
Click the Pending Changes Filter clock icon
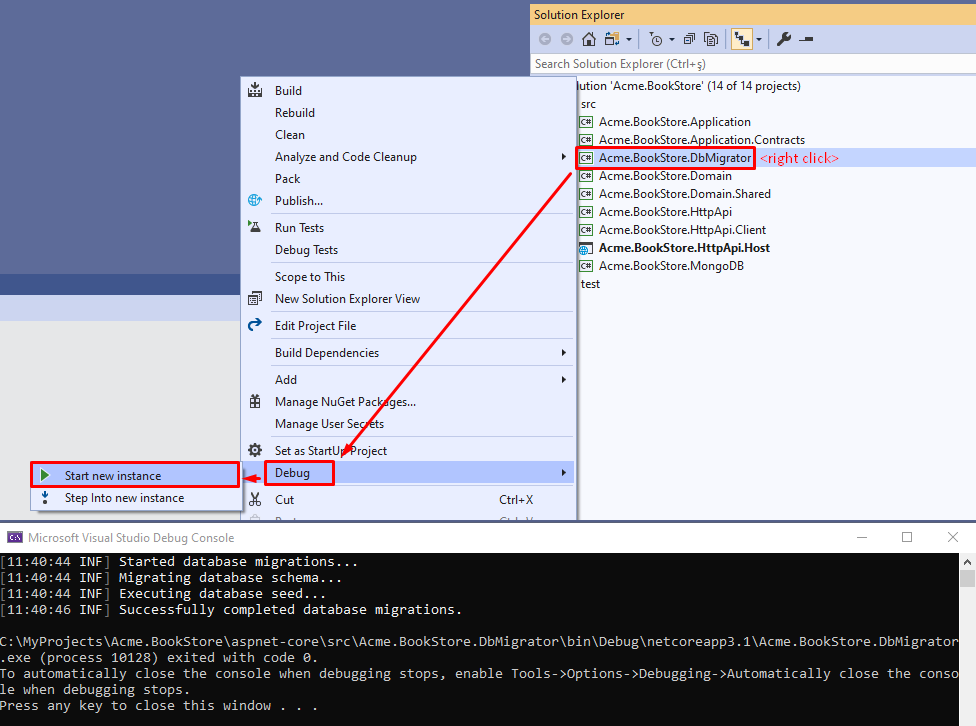[655, 39]
